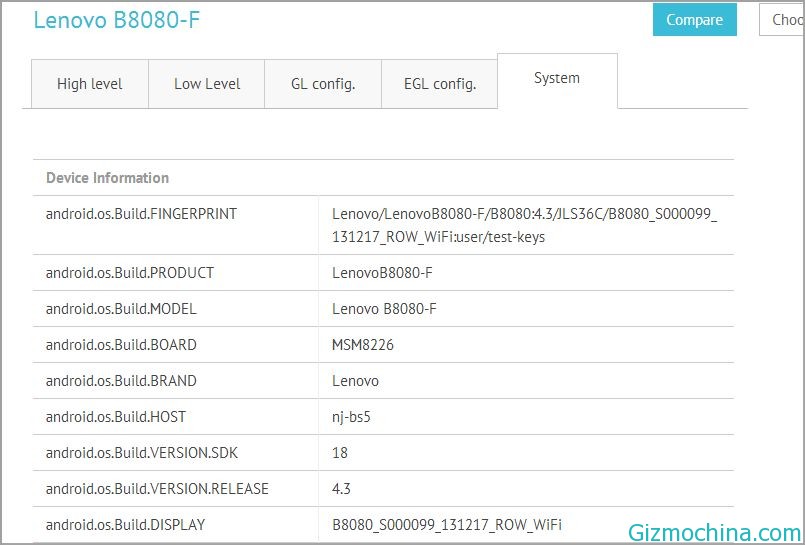Click the Device Information section header
The height and width of the screenshot is (545, 805).
[x=107, y=178]
